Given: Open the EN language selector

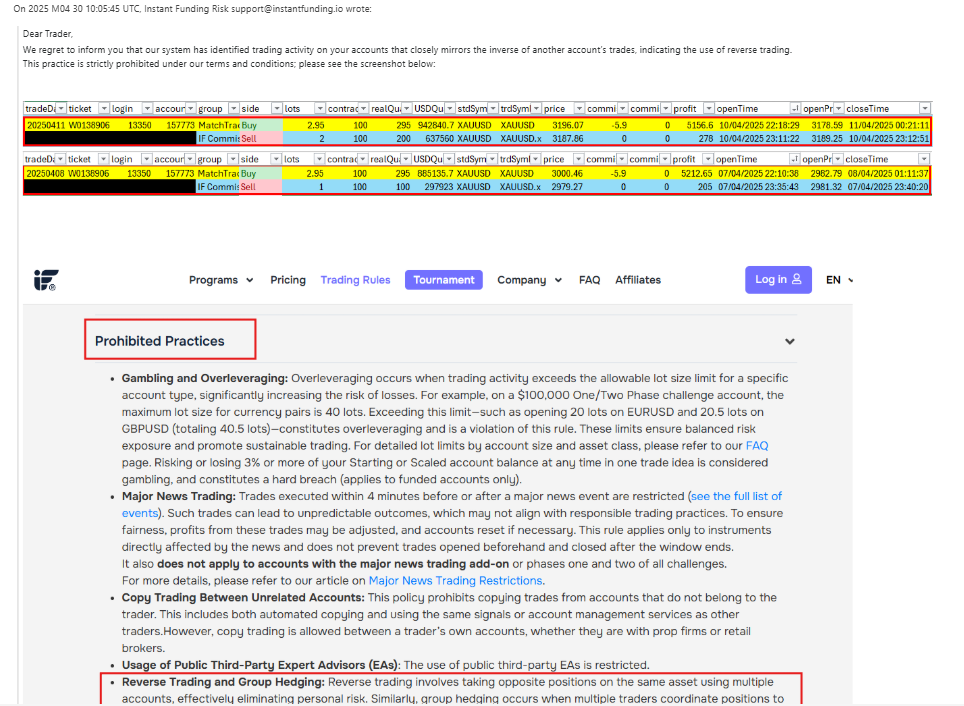Looking at the screenshot, I should 839,280.
